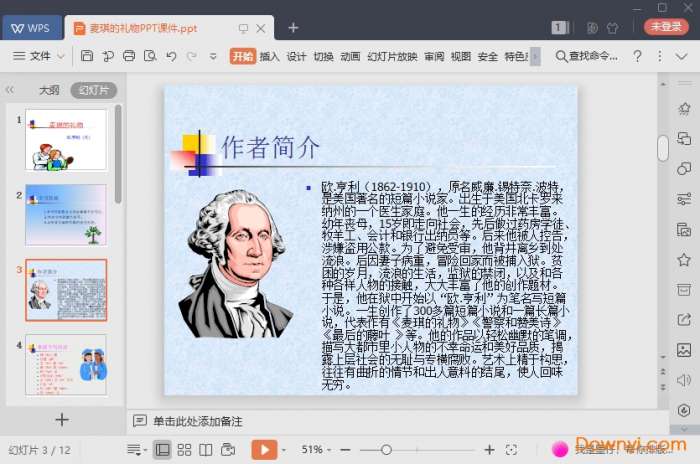Expand the 文件 dropdown arrow

click(61, 56)
